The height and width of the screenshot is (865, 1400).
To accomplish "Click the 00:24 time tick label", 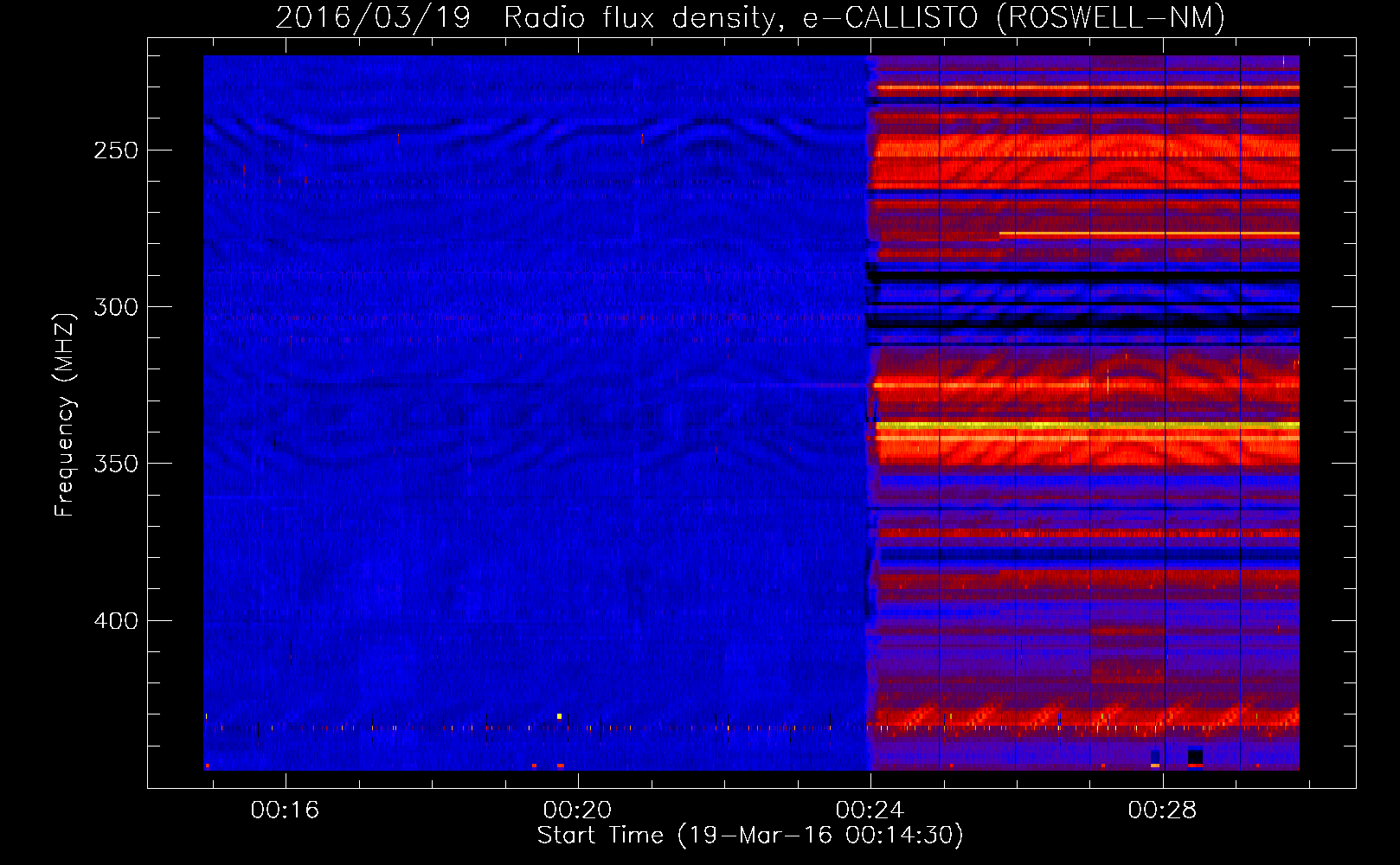I will 870,810.
